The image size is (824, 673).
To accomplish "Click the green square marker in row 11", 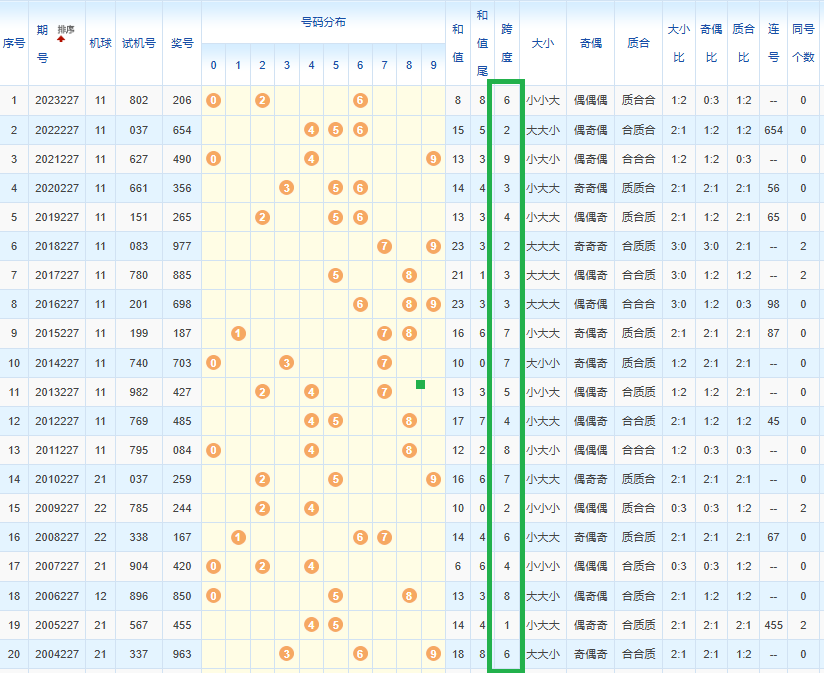I will pos(421,384).
